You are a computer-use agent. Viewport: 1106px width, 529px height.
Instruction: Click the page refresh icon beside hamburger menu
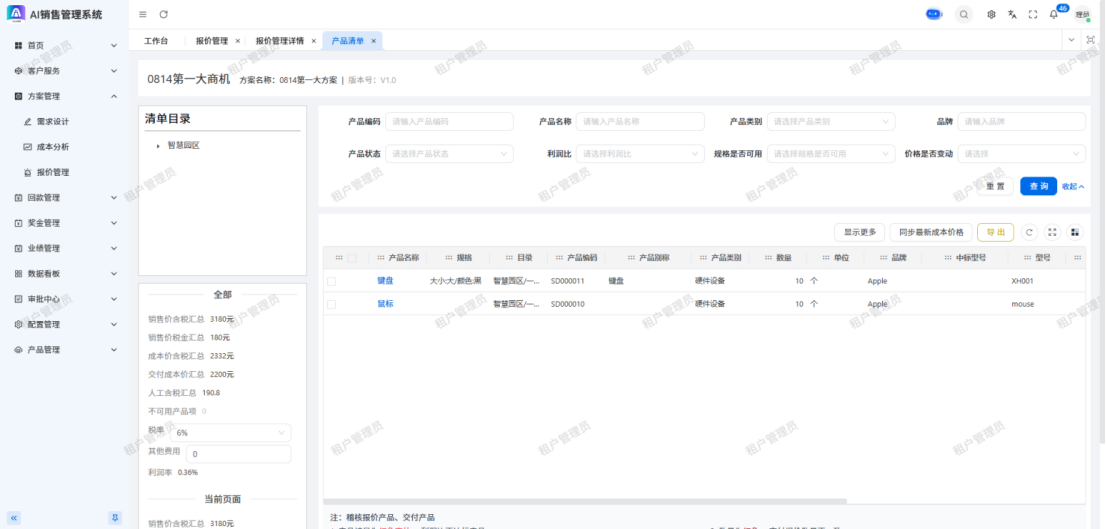click(164, 14)
